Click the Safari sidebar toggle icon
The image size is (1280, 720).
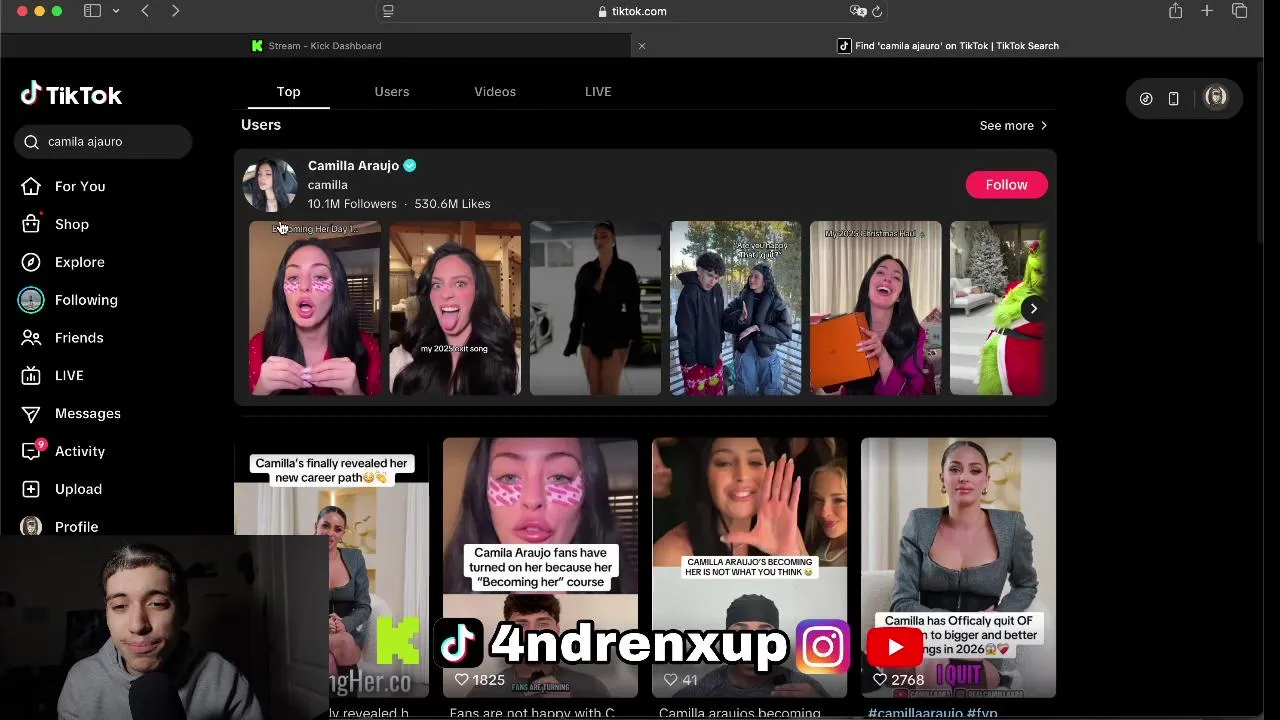[92, 11]
